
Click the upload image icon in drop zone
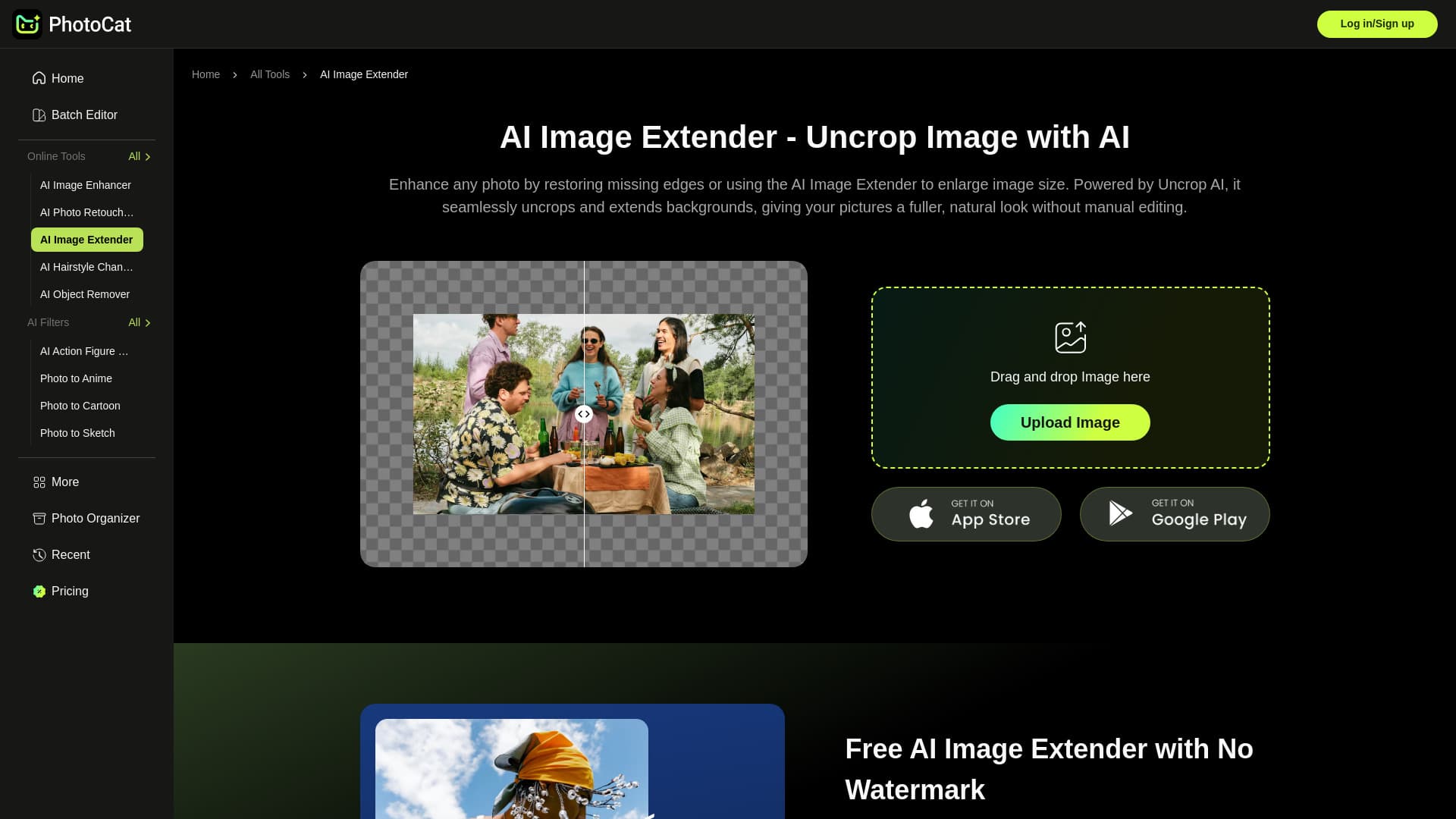1069,337
